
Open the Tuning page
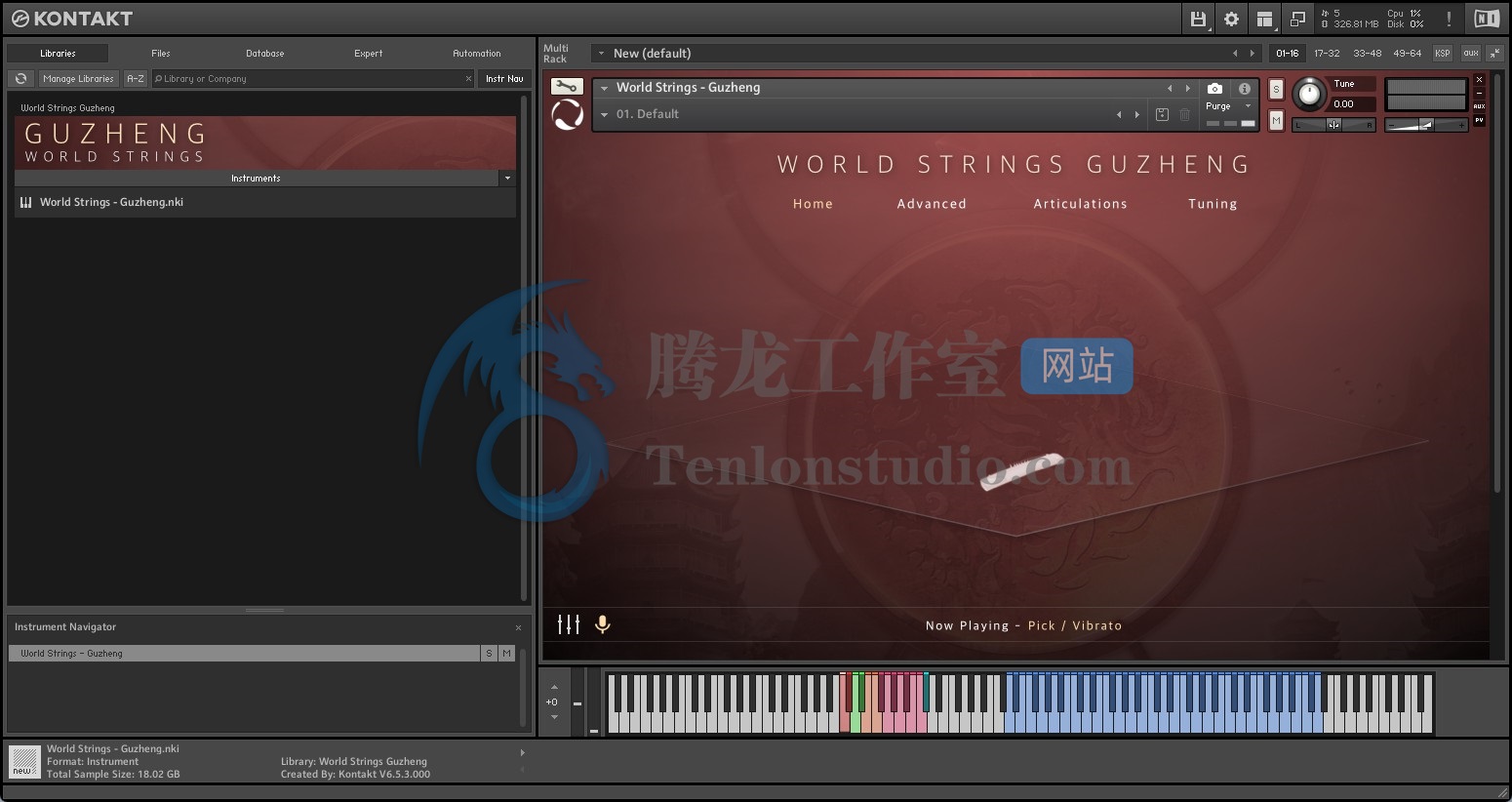[x=1213, y=204]
